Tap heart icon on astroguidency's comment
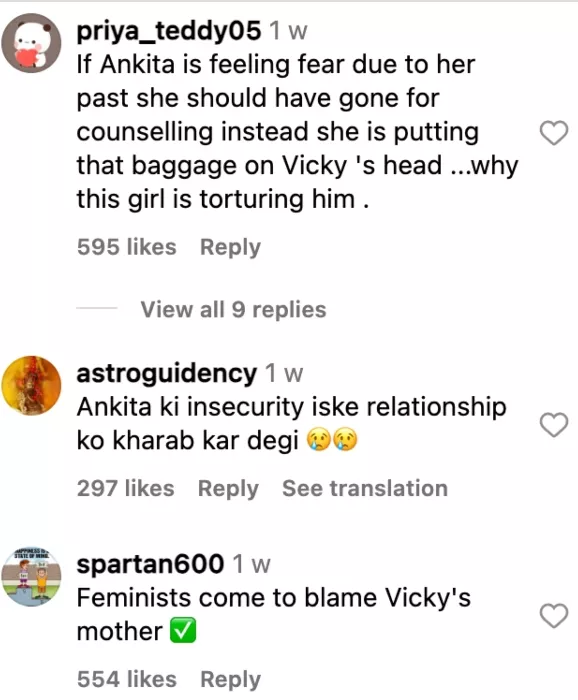This screenshot has height=700, width=578. click(x=554, y=425)
